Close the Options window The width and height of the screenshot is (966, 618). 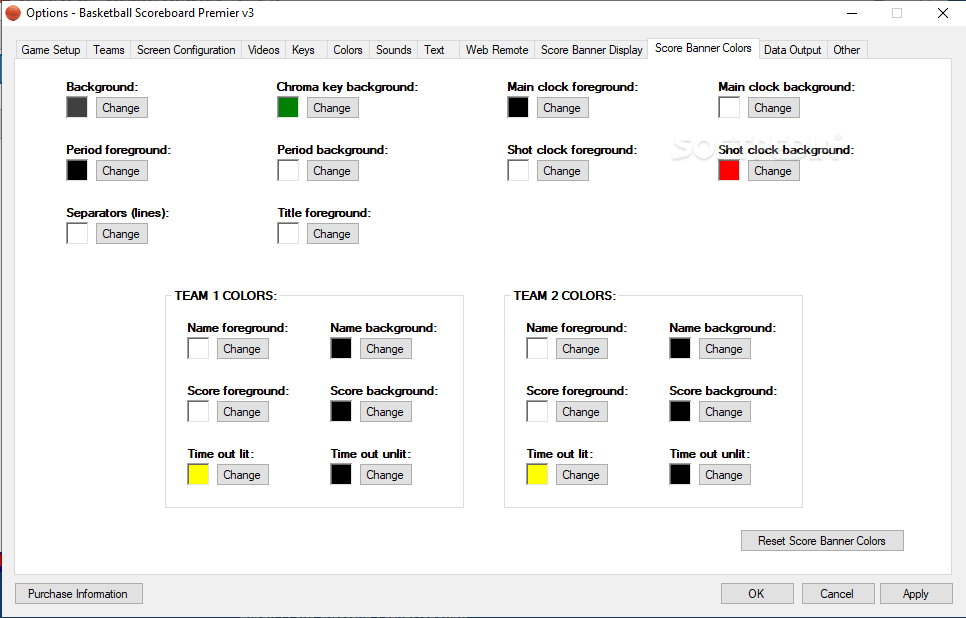pyautogui.click(x=943, y=13)
